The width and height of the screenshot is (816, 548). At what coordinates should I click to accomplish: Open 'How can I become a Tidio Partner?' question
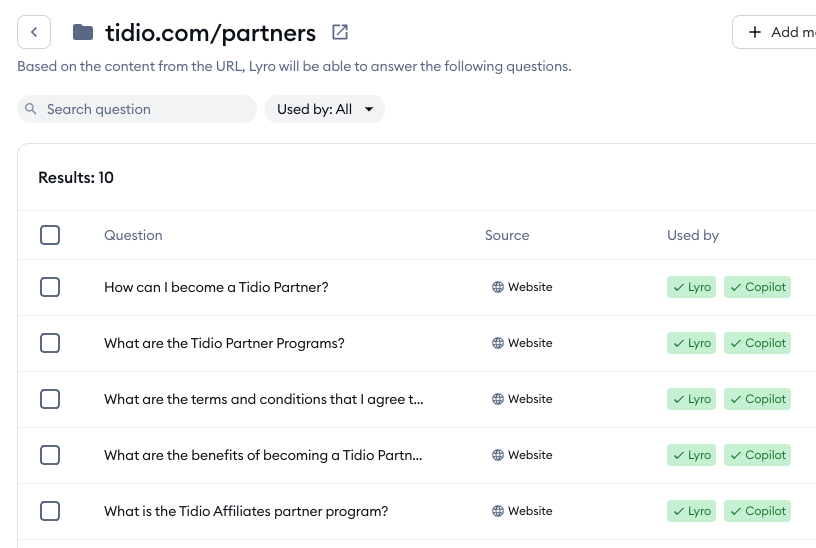216,287
